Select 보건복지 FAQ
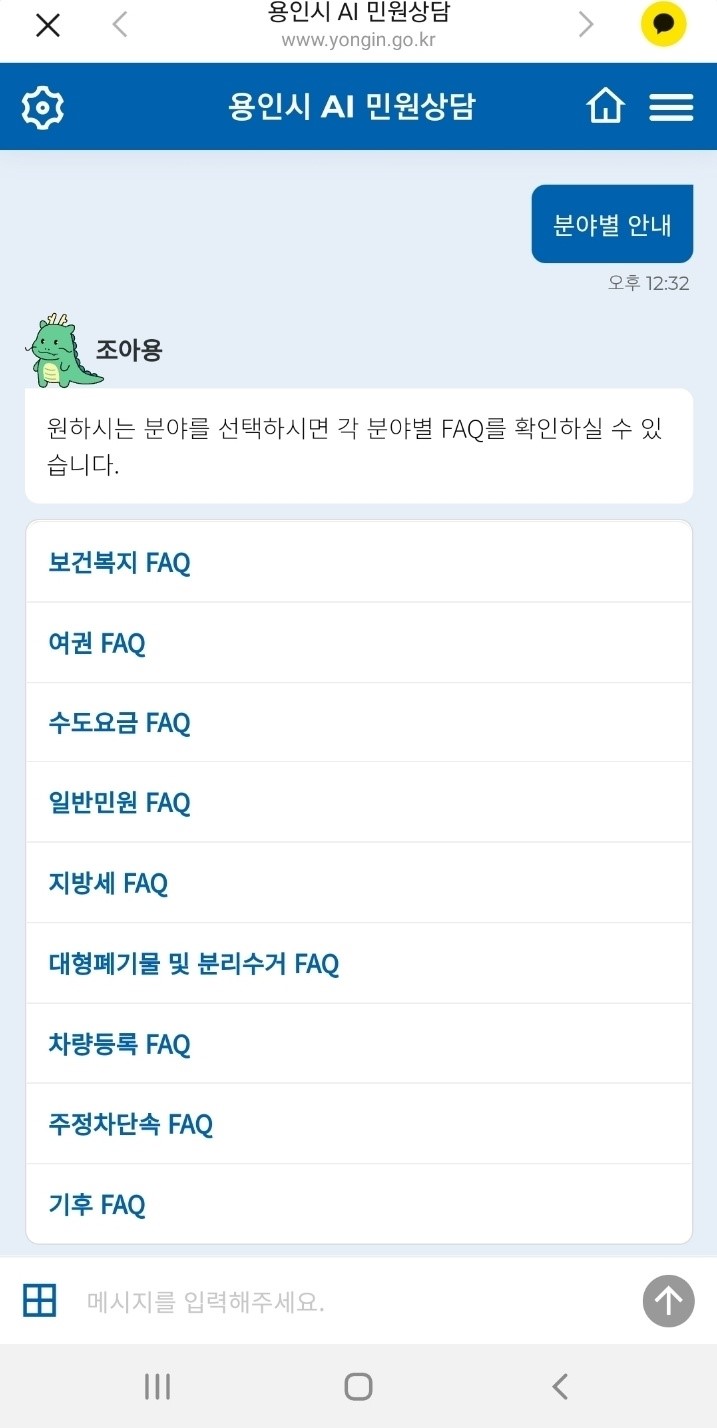717x1428 pixels. click(359, 562)
